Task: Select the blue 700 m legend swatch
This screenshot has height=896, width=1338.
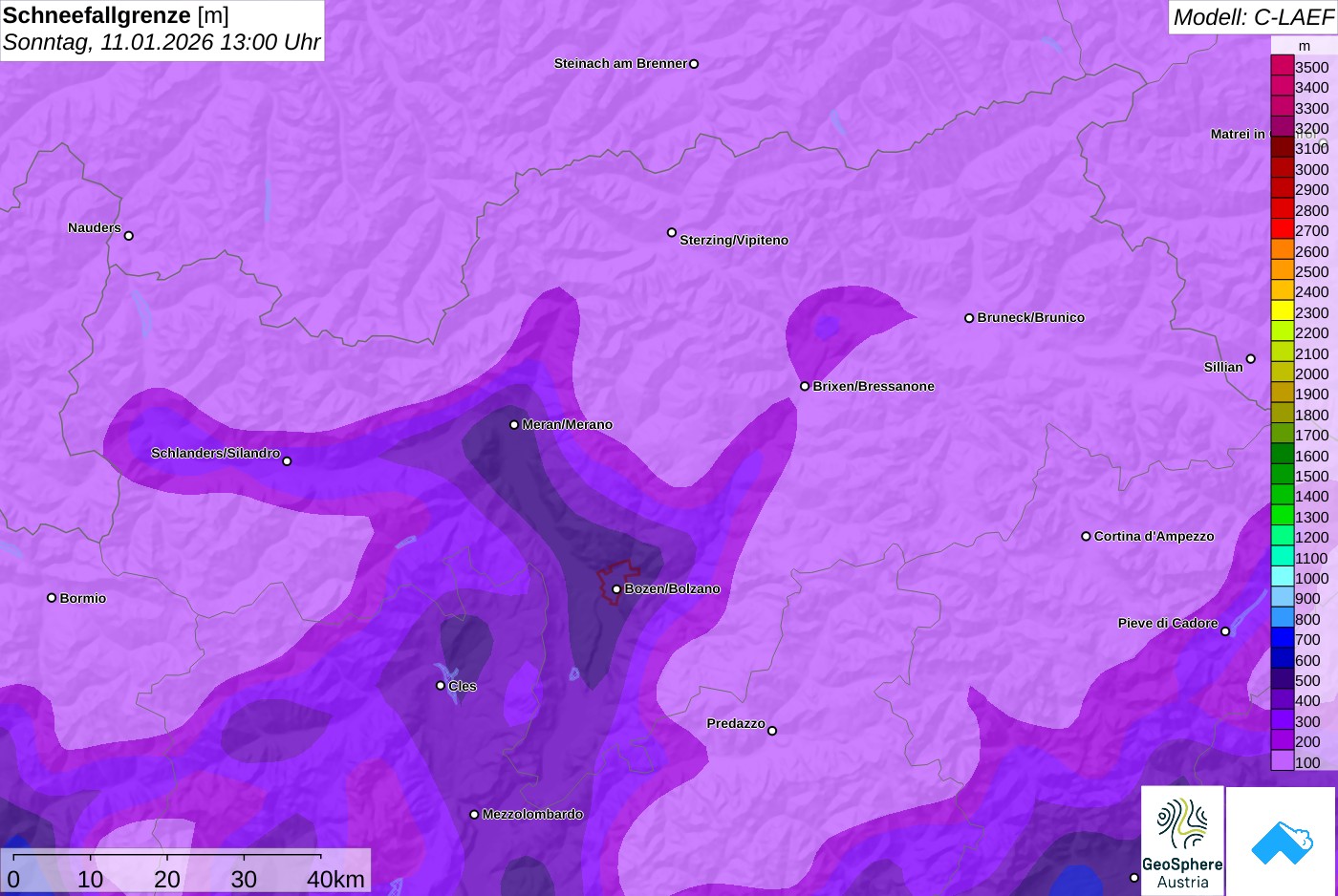Action: 1282,638
